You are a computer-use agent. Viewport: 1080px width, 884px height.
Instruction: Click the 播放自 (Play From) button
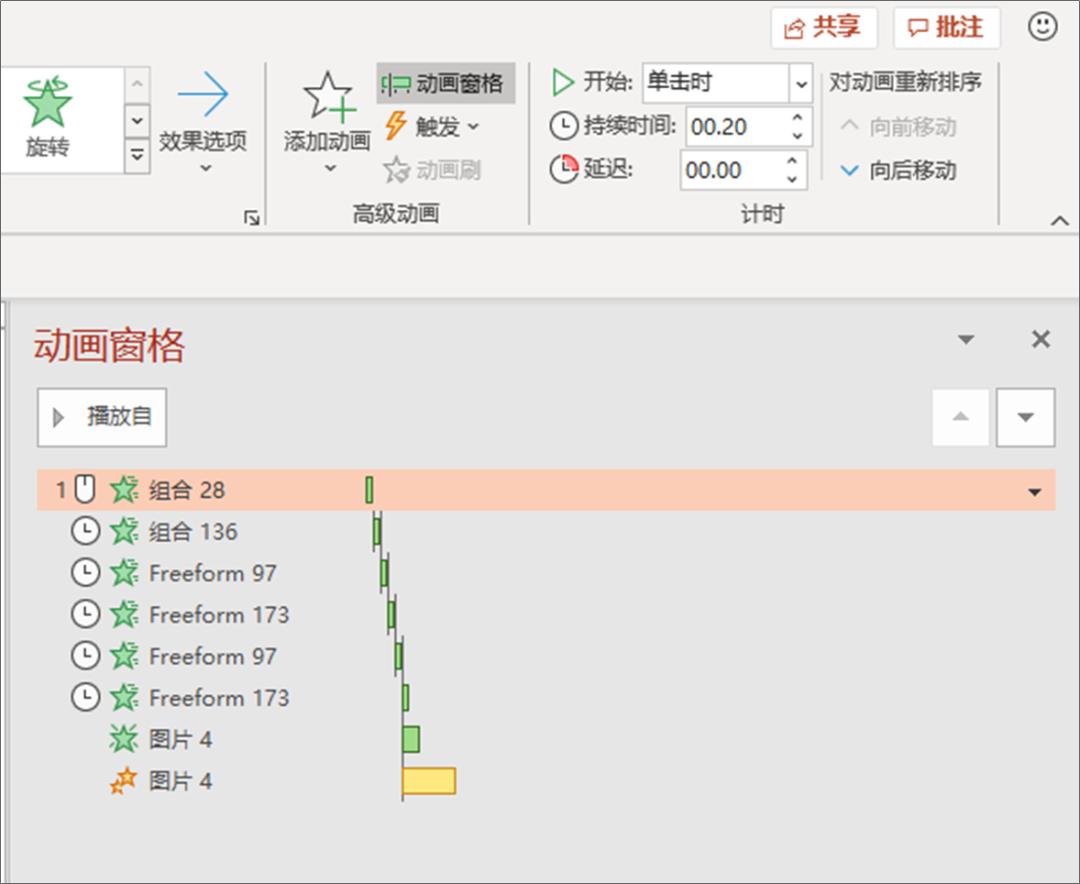click(x=101, y=417)
